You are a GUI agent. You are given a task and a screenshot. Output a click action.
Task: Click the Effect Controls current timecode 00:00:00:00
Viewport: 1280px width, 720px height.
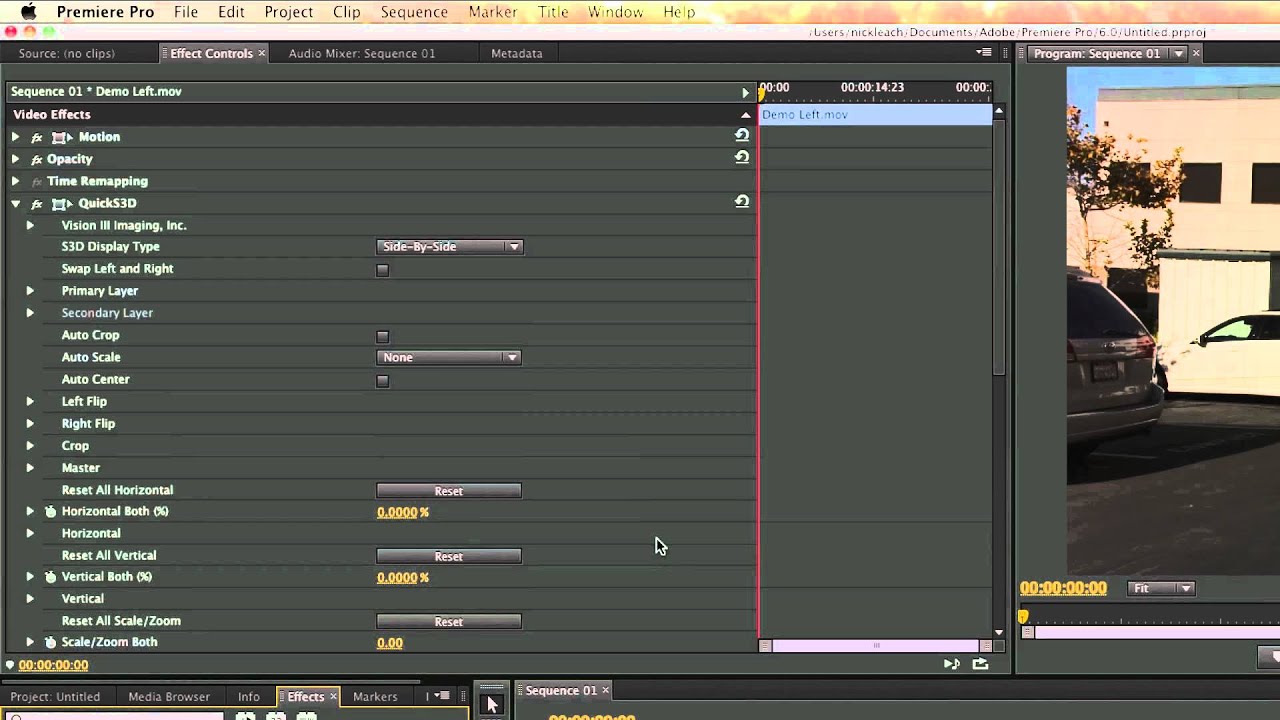(x=53, y=665)
